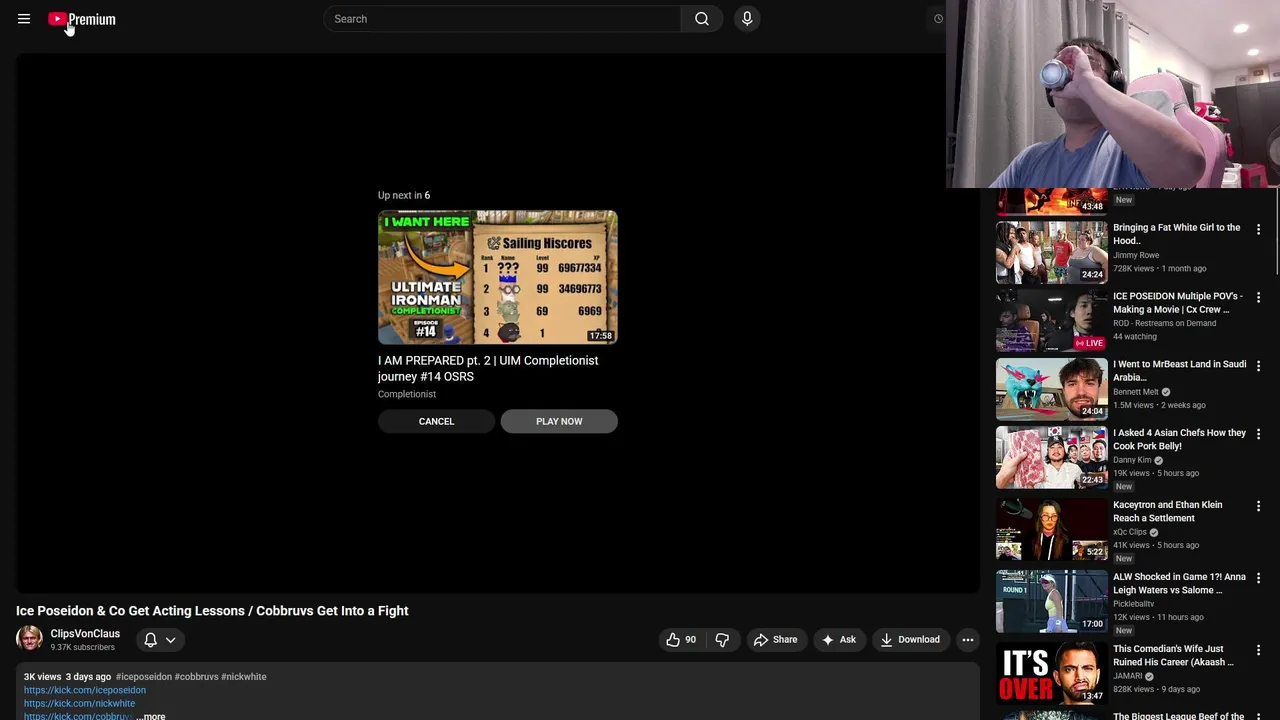Open options for MrBeast Land video
The width and height of the screenshot is (1280, 720).
click(1258, 366)
